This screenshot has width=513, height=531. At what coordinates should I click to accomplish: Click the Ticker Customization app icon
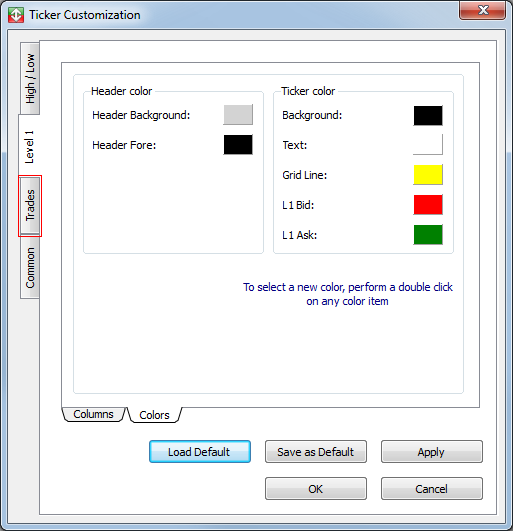[x=16, y=15]
